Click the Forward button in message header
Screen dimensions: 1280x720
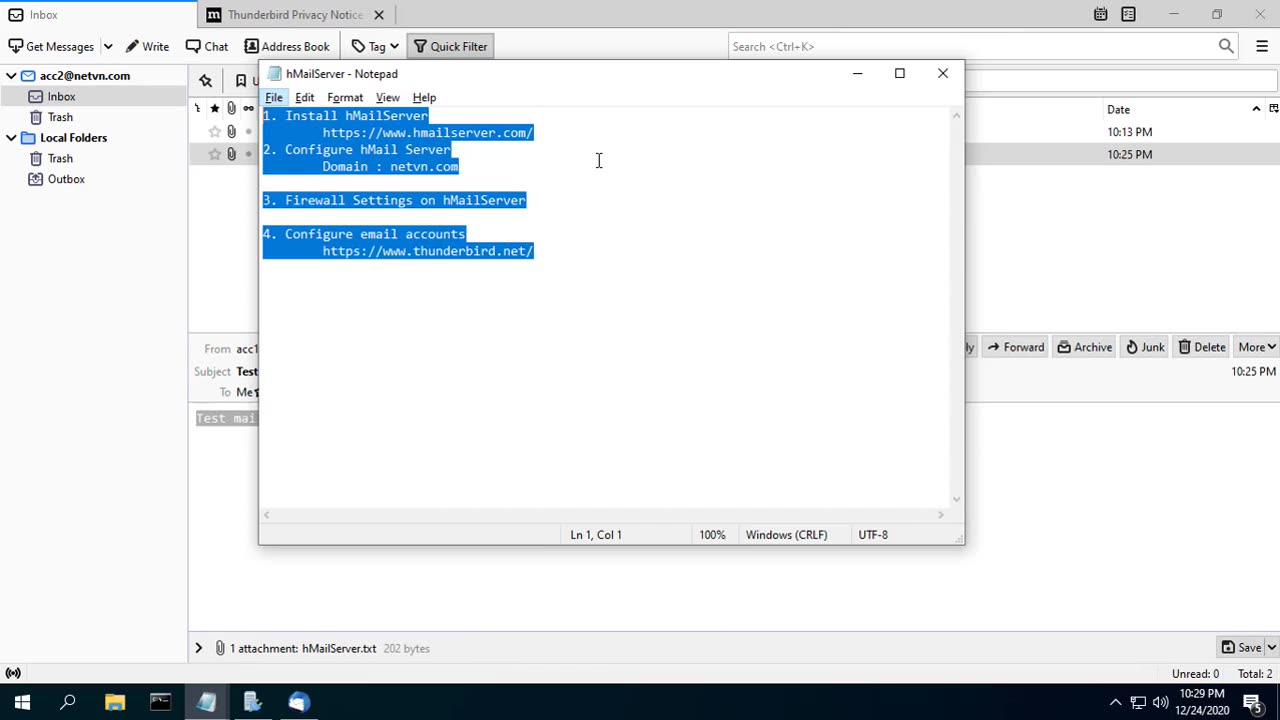click(x=1015, y=347)
